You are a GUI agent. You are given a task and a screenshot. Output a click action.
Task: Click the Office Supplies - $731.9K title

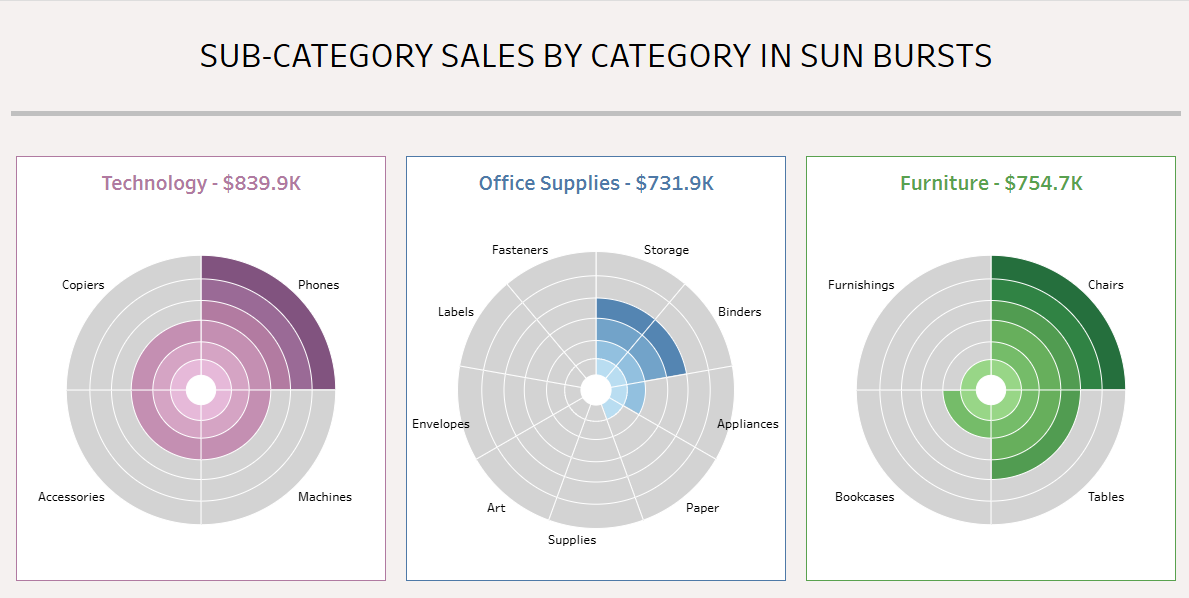[596, 183]
